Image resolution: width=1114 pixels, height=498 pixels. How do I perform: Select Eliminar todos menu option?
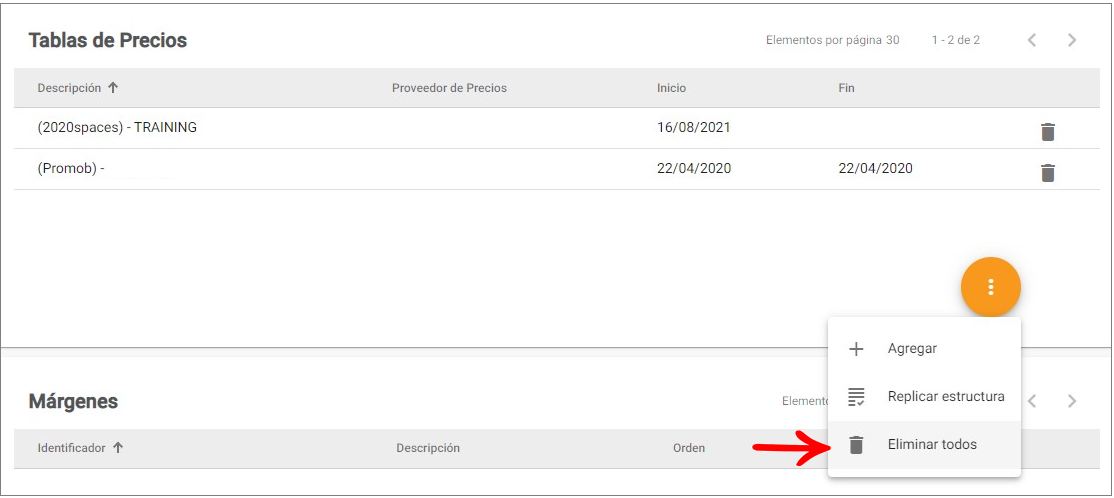[924, 445]
